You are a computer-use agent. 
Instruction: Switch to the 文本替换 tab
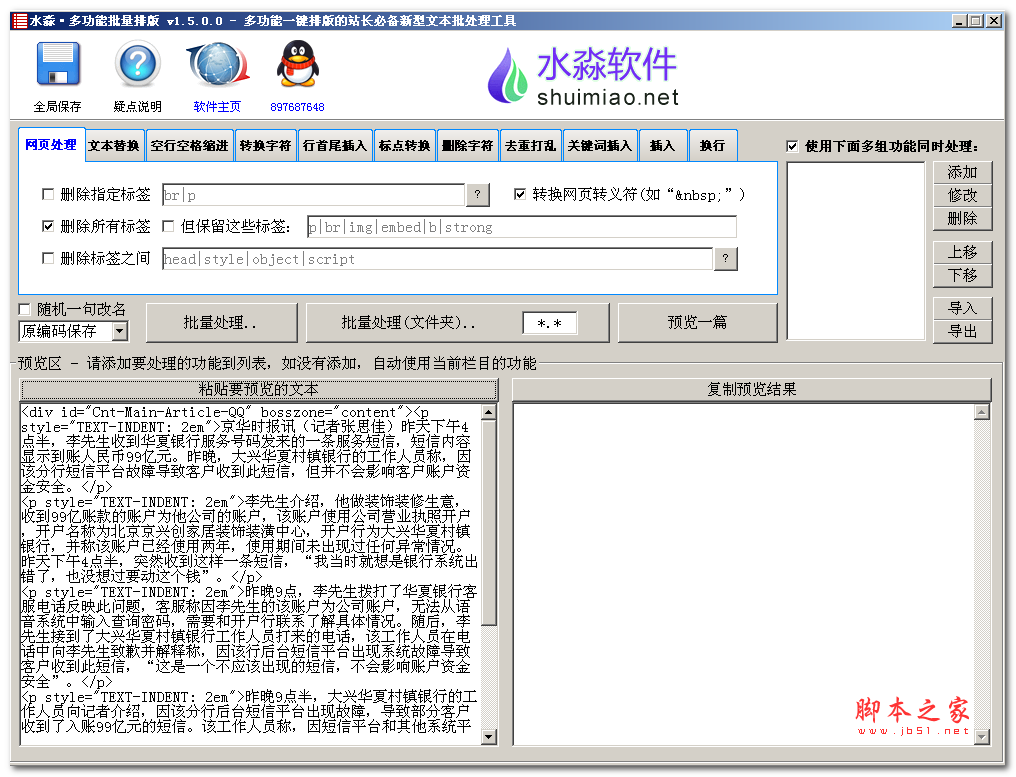[113, 145]
